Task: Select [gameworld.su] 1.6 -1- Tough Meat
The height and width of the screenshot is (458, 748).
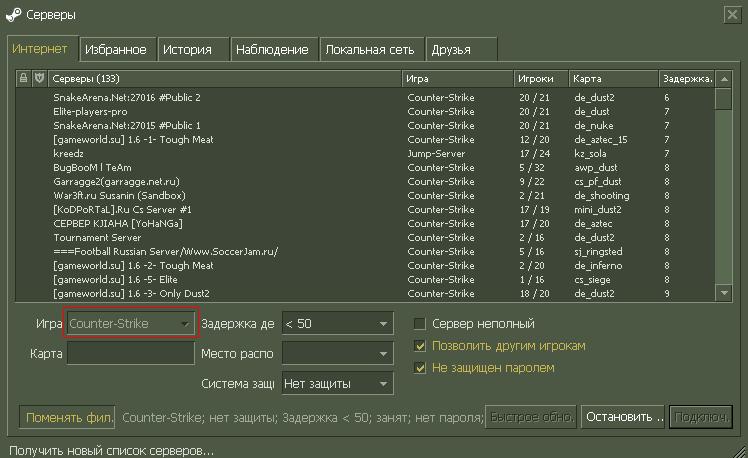Action: (365, 139)
